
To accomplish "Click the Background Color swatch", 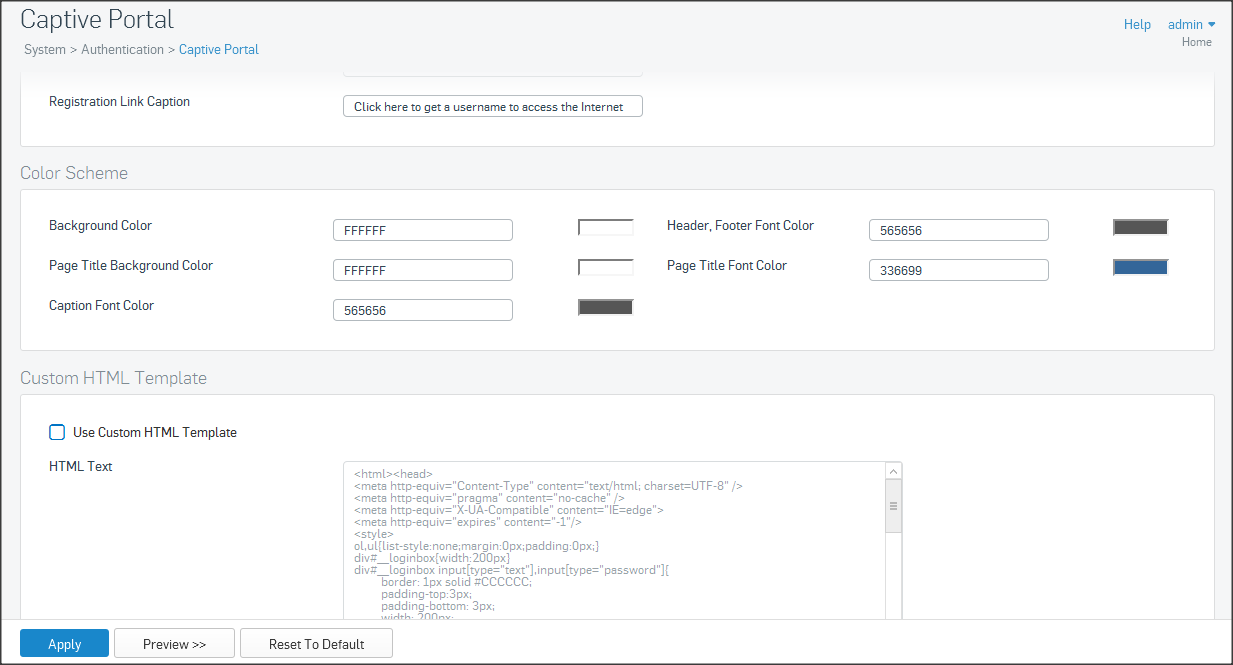I will [x=605, y=228].
